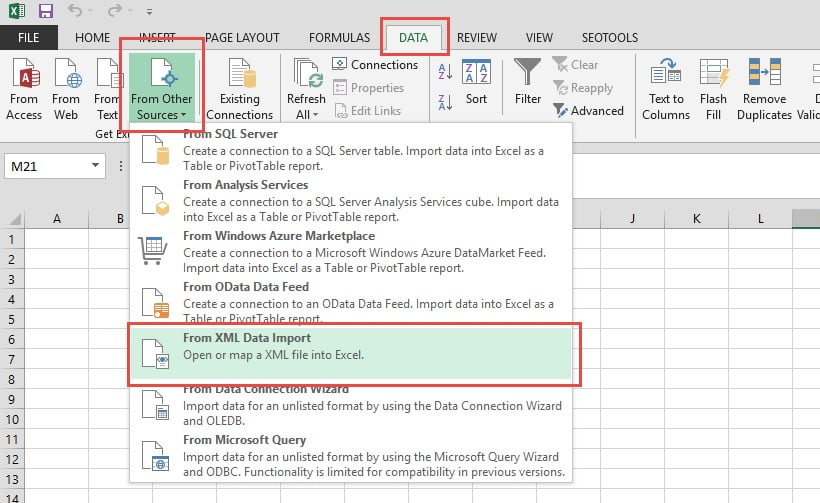Screen dimensions: 820x503
Task: Click Remove Duplicates
Action: pyautogui.click(x=764, y=89)
